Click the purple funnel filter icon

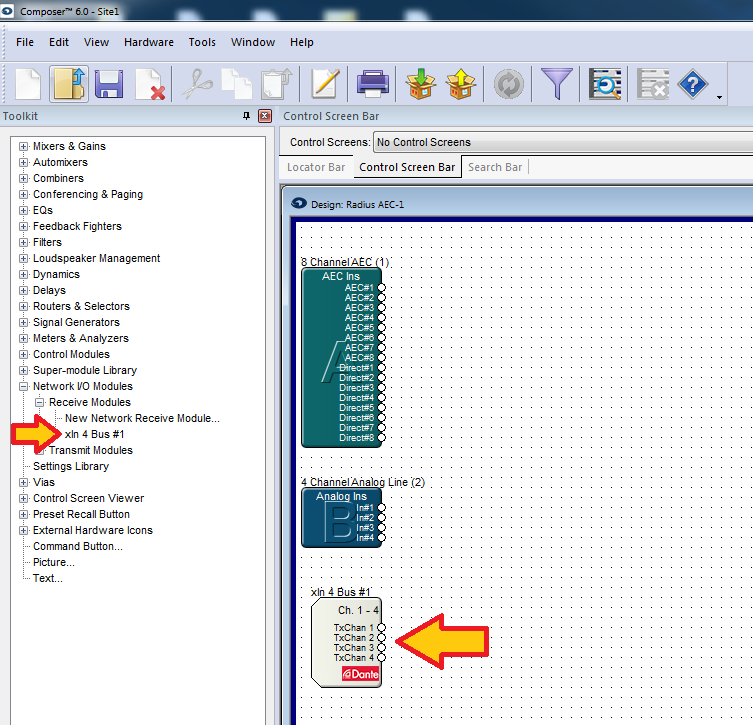[x=557, y=84]
